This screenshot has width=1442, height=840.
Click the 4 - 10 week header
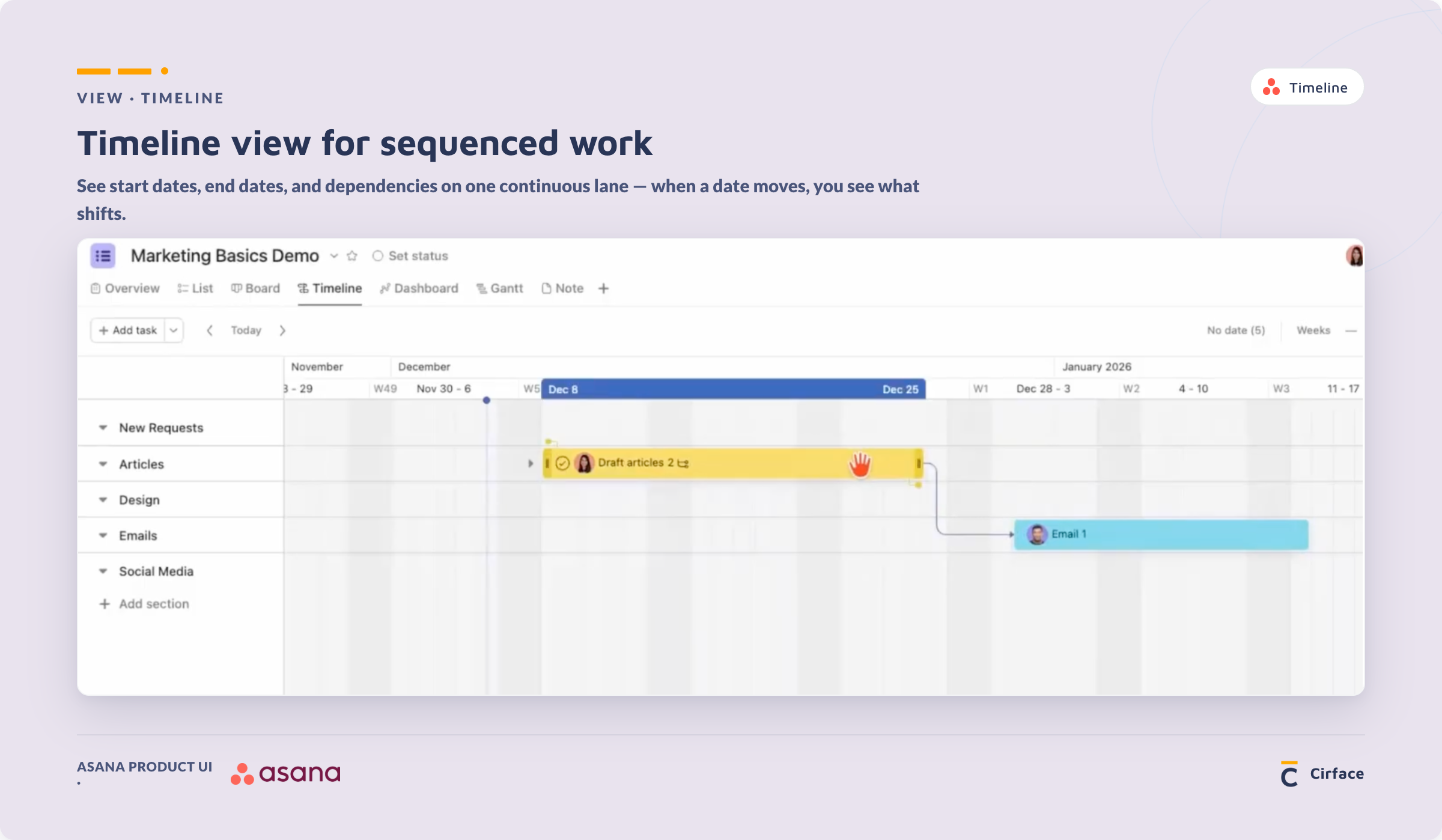point(1193,389)
